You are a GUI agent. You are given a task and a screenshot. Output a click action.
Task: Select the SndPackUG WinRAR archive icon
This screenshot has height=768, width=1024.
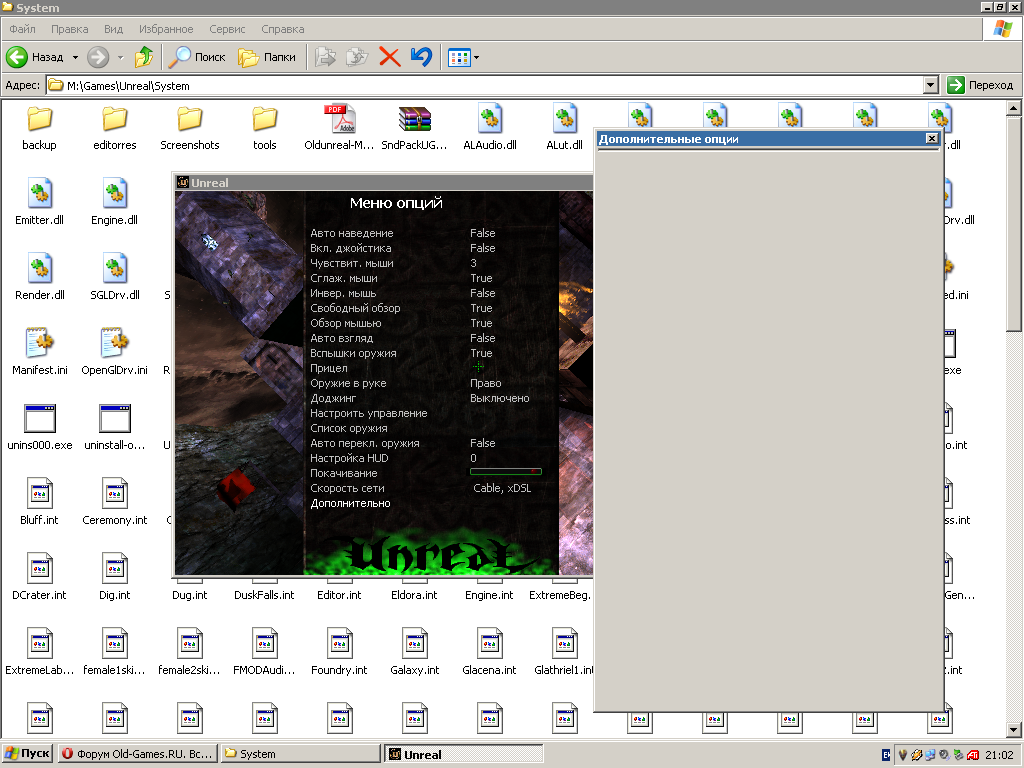[415, 121]
